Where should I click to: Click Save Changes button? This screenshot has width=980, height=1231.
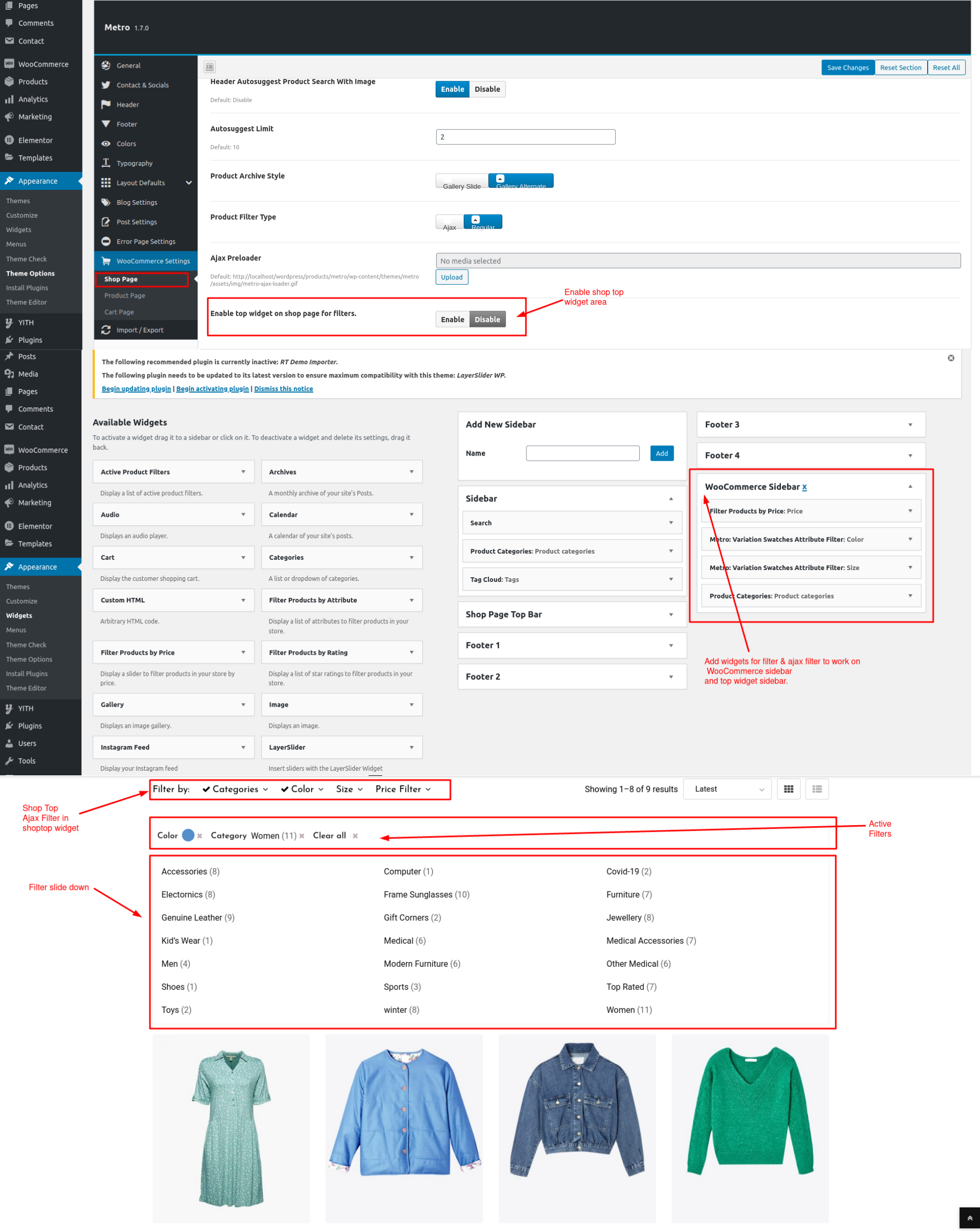pos(848,67)
